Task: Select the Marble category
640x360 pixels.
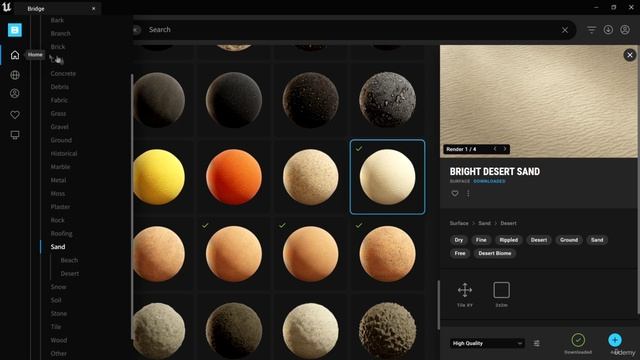Action: pos(60,167)
